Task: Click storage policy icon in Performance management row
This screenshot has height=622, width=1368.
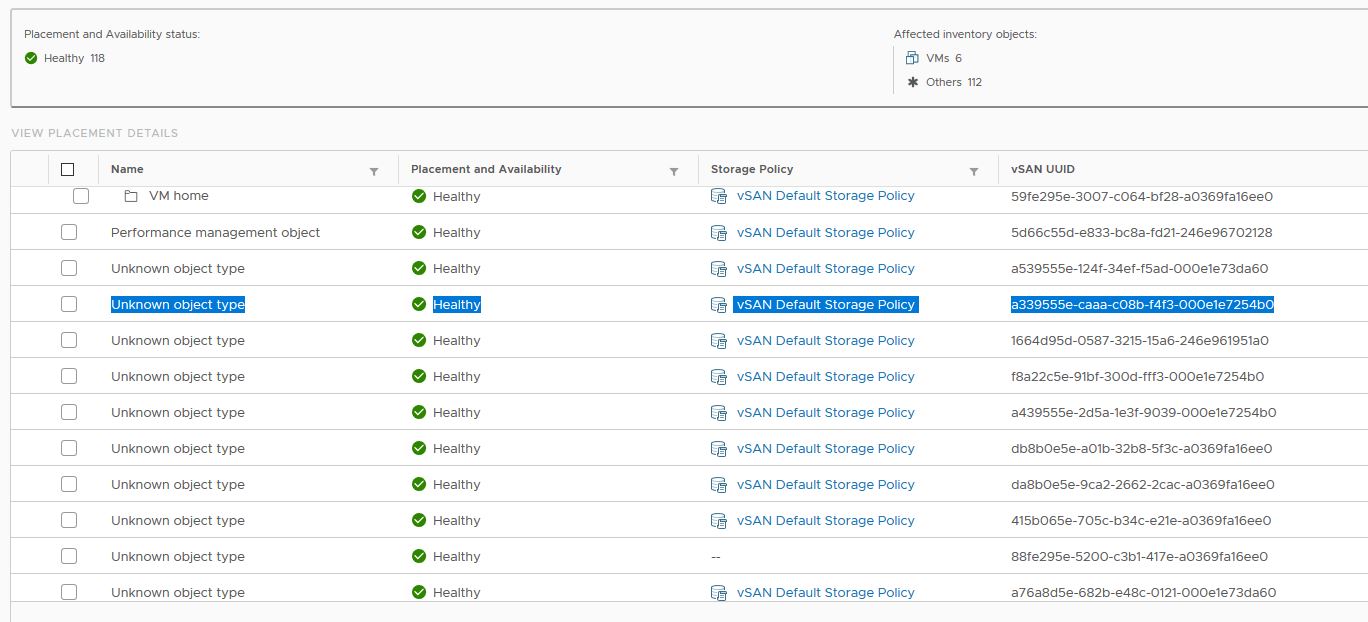Action: click(x=718, y=232)
